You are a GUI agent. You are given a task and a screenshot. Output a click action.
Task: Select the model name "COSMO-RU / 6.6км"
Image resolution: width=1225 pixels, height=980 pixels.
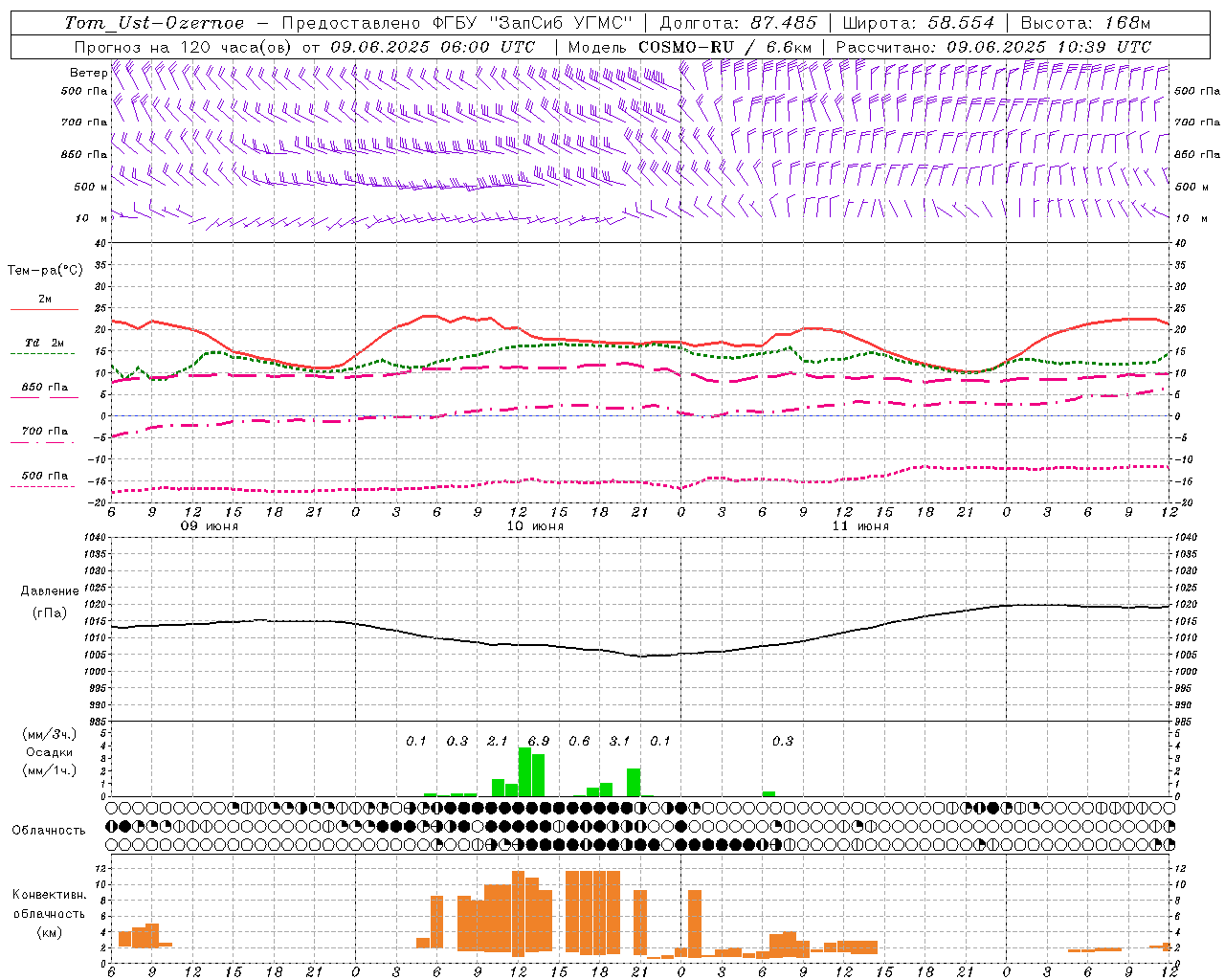pos(724,47)
